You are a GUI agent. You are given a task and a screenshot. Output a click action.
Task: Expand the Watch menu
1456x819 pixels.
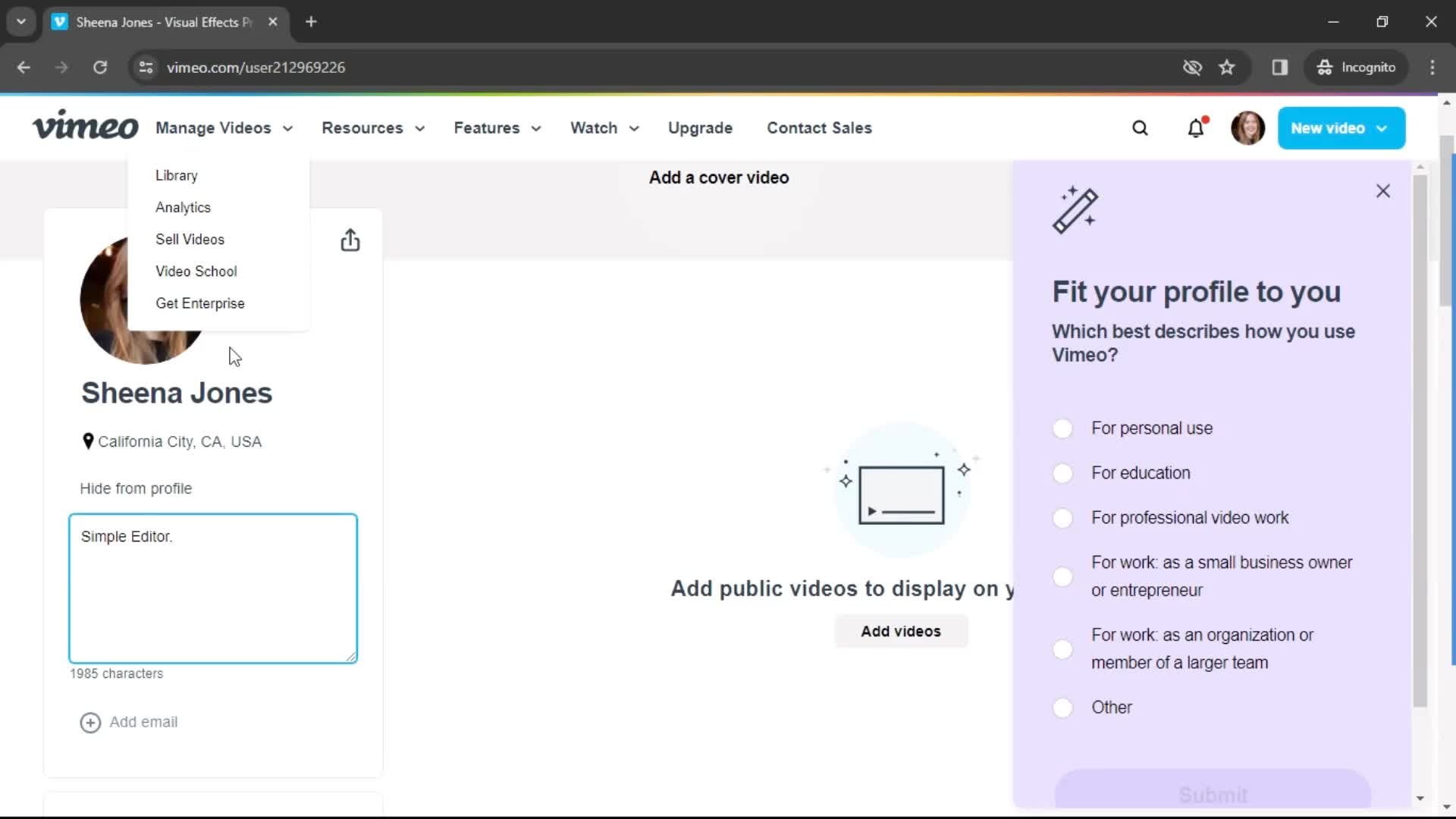604,128
